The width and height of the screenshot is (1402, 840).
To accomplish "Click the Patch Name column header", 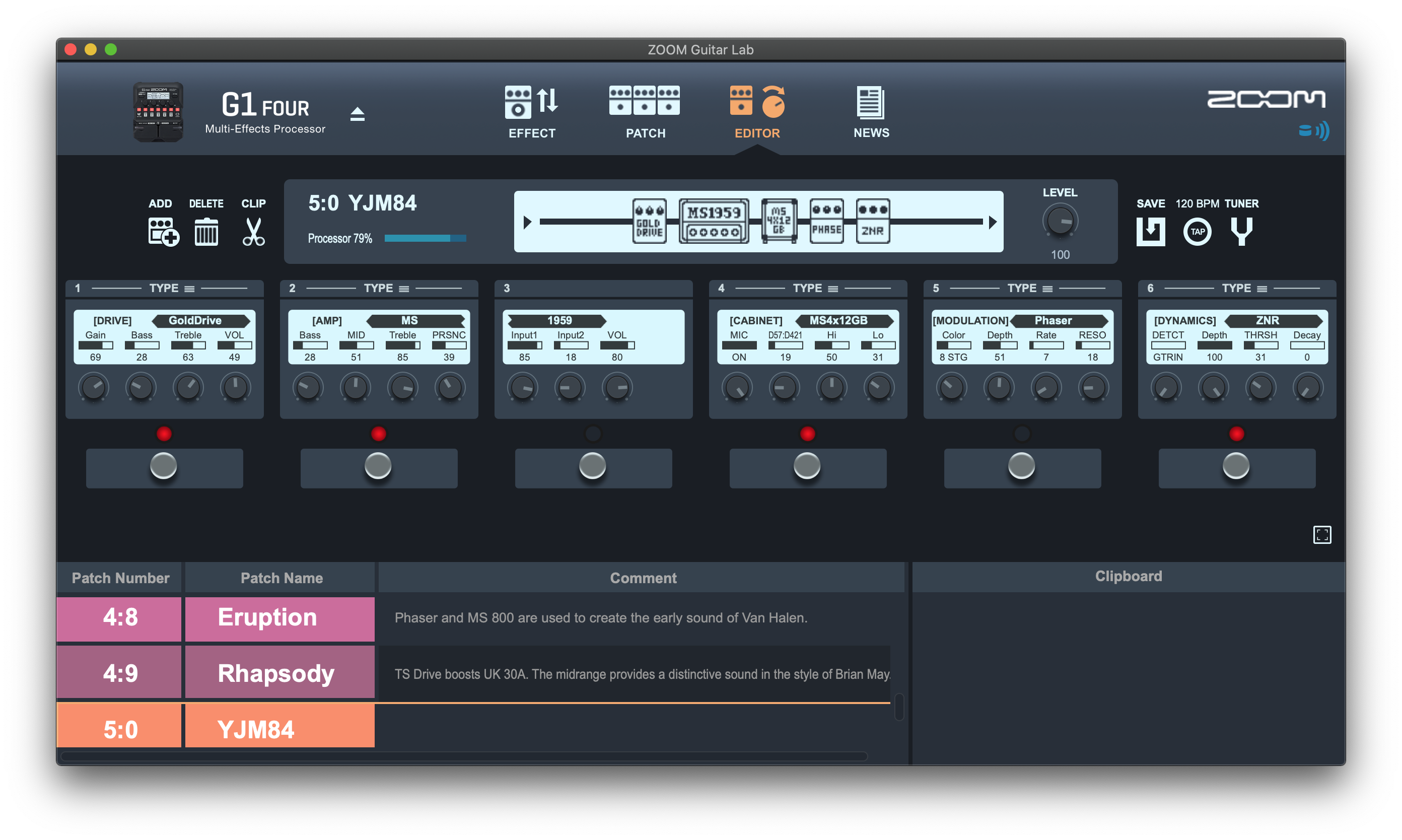I will point(281,578).
